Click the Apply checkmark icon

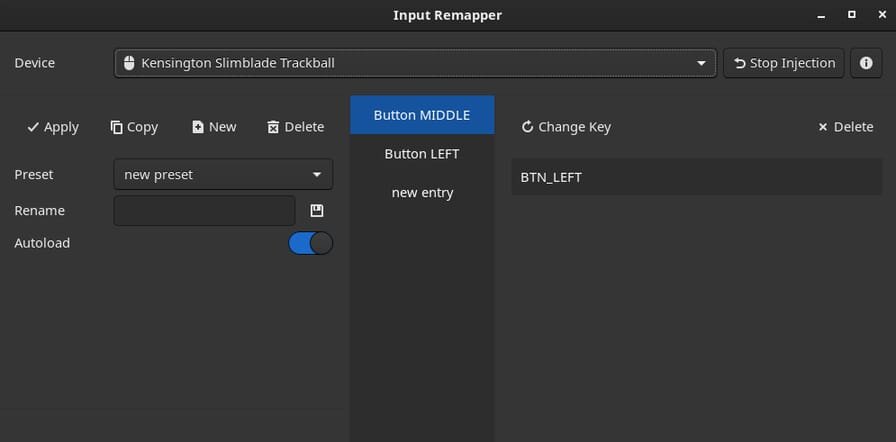click(x=33, y=127)
